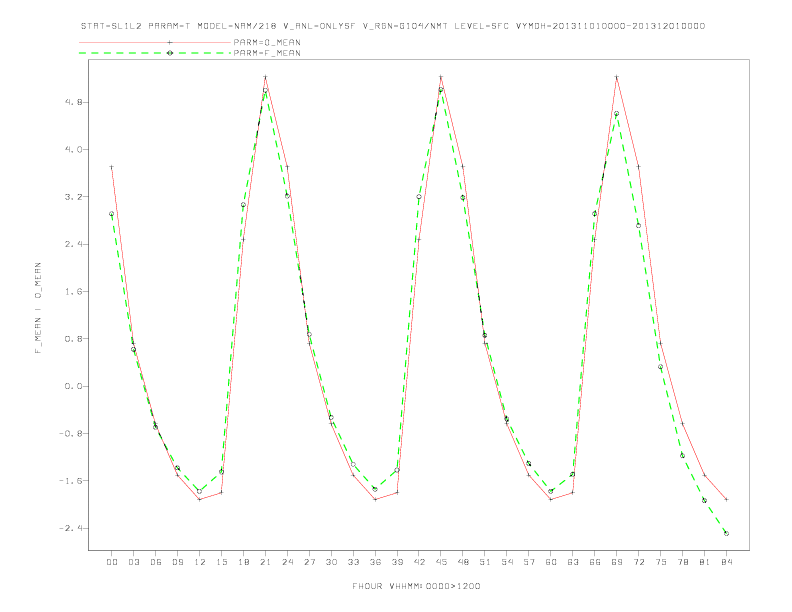Click the 2.4 y-axis tick label
Viewport: 792px width, 612px height.
point(73,244)
